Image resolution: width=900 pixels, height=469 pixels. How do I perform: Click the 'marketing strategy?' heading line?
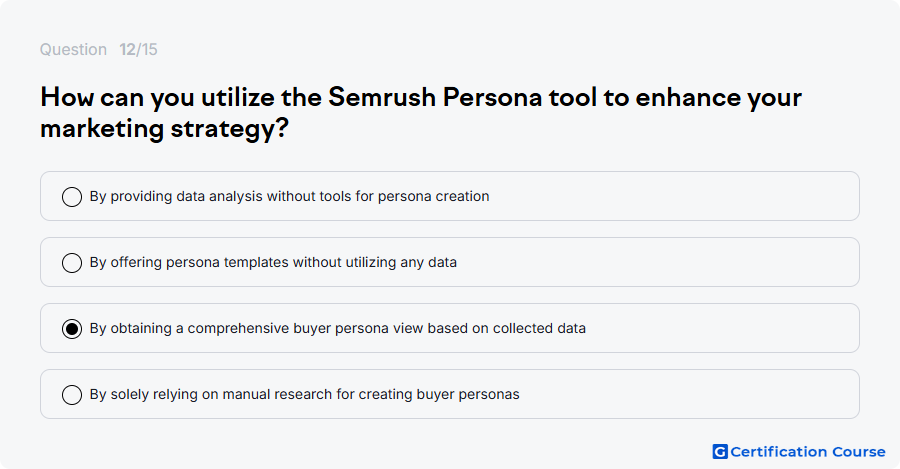[x=164, y=129]
